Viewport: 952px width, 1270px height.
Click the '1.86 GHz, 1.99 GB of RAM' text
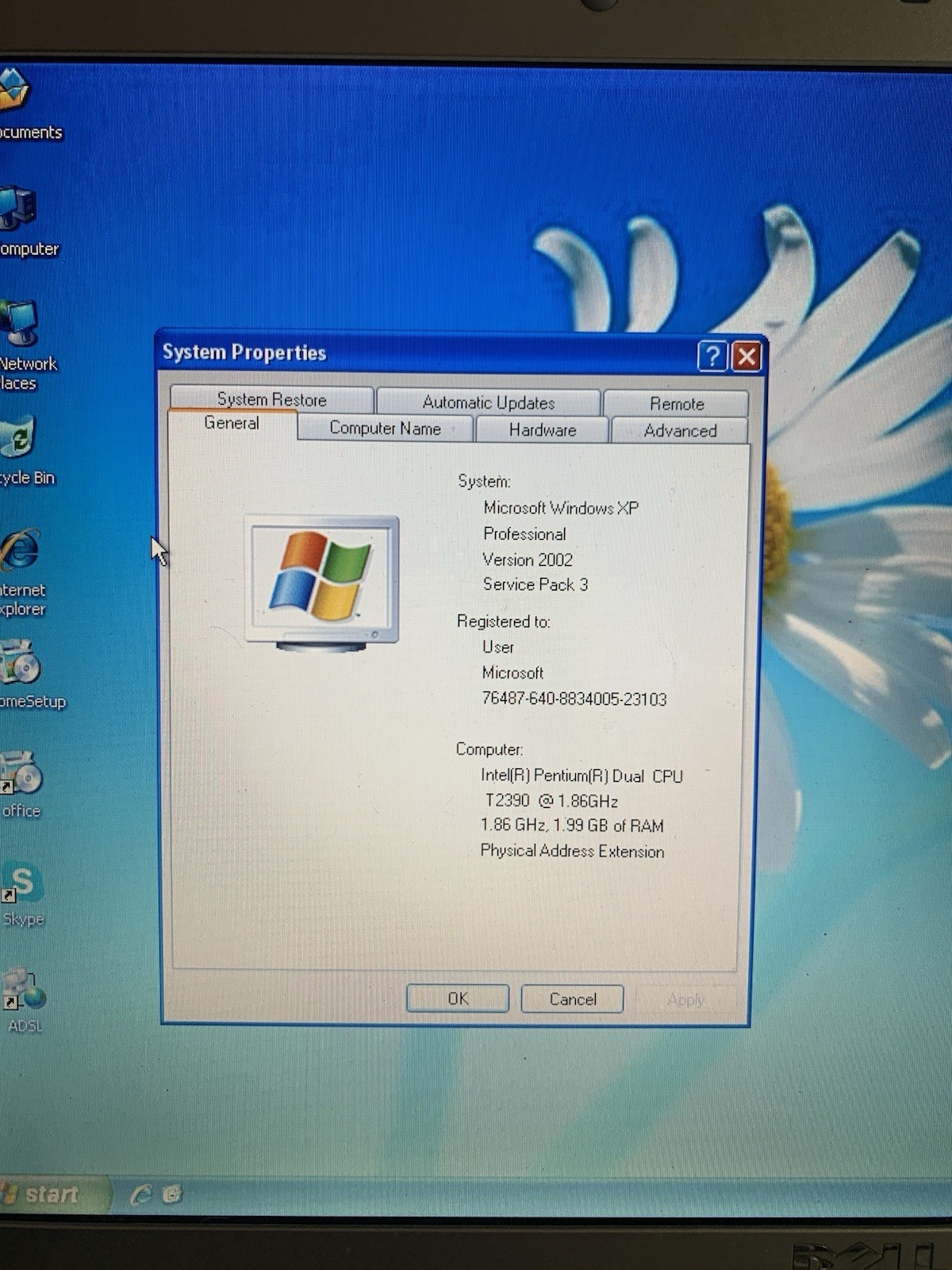tap(572, 825)
